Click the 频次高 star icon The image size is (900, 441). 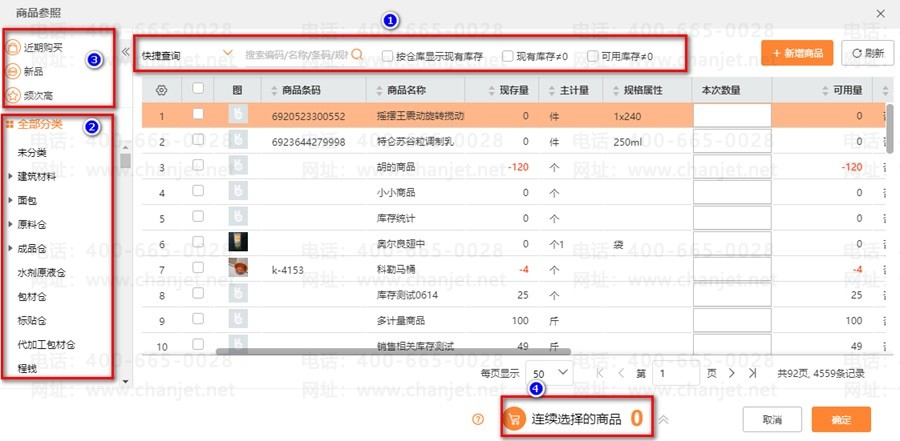coord(13,95)
